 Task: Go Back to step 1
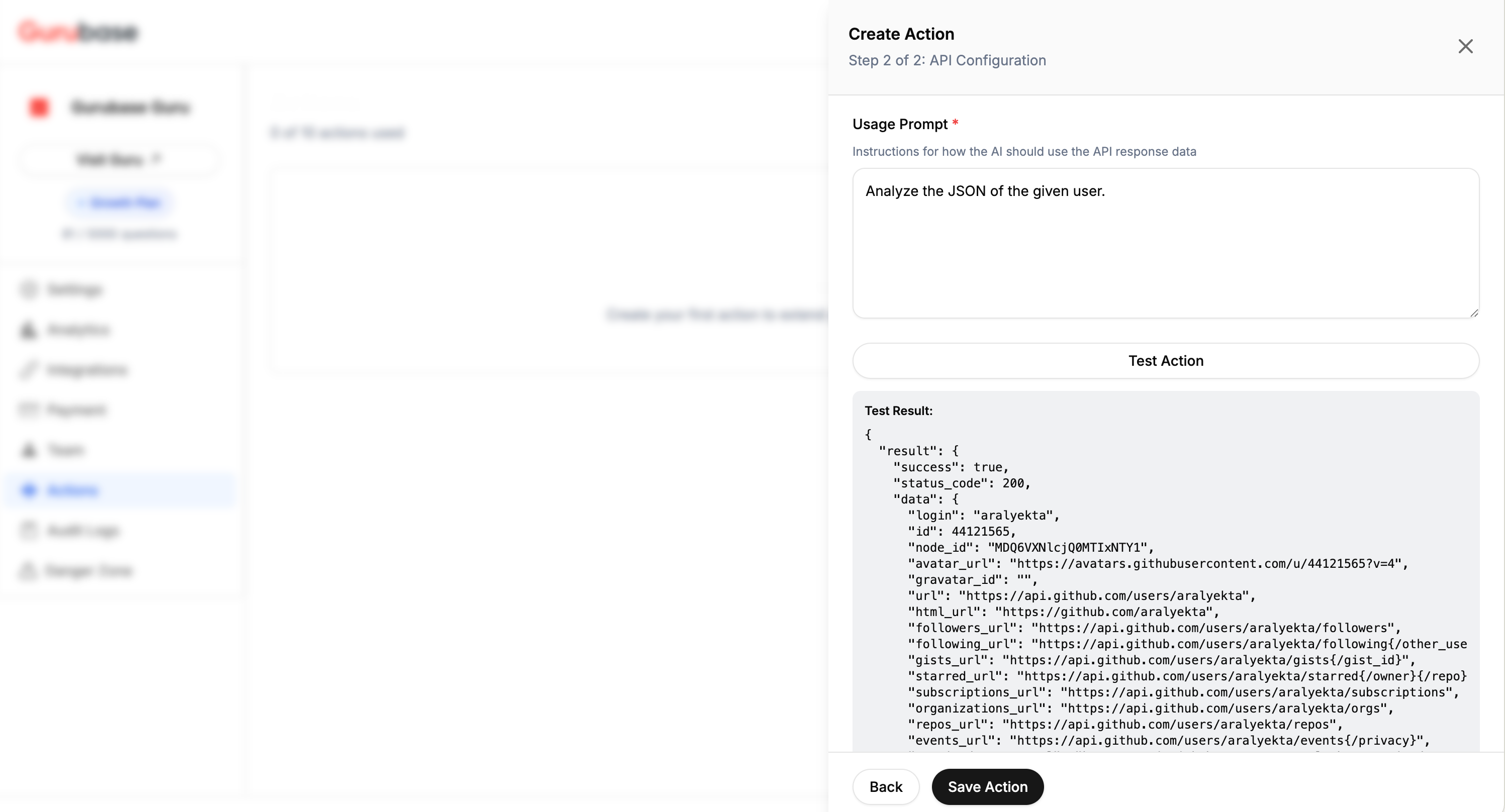click(885, 786)
